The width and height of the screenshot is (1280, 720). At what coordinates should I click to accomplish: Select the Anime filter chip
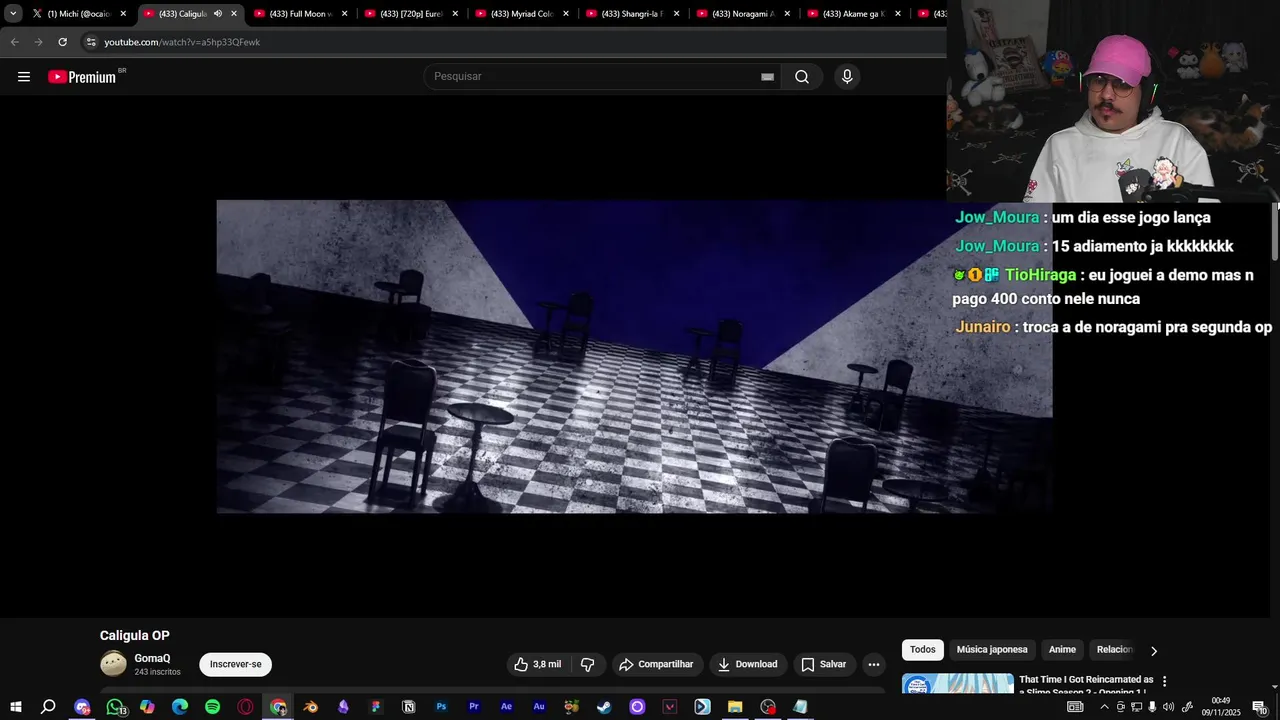pos(1062,650)
